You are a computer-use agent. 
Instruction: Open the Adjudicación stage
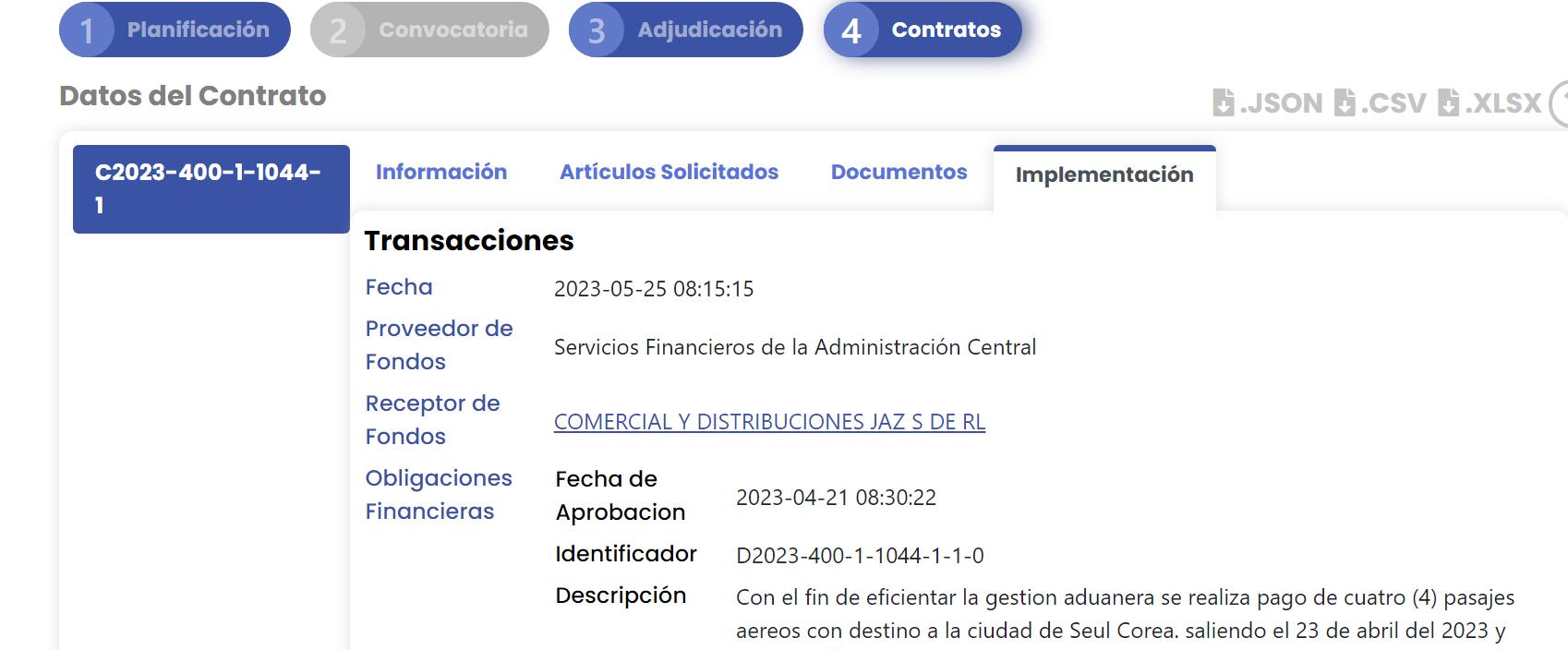(x=709, y=30)
